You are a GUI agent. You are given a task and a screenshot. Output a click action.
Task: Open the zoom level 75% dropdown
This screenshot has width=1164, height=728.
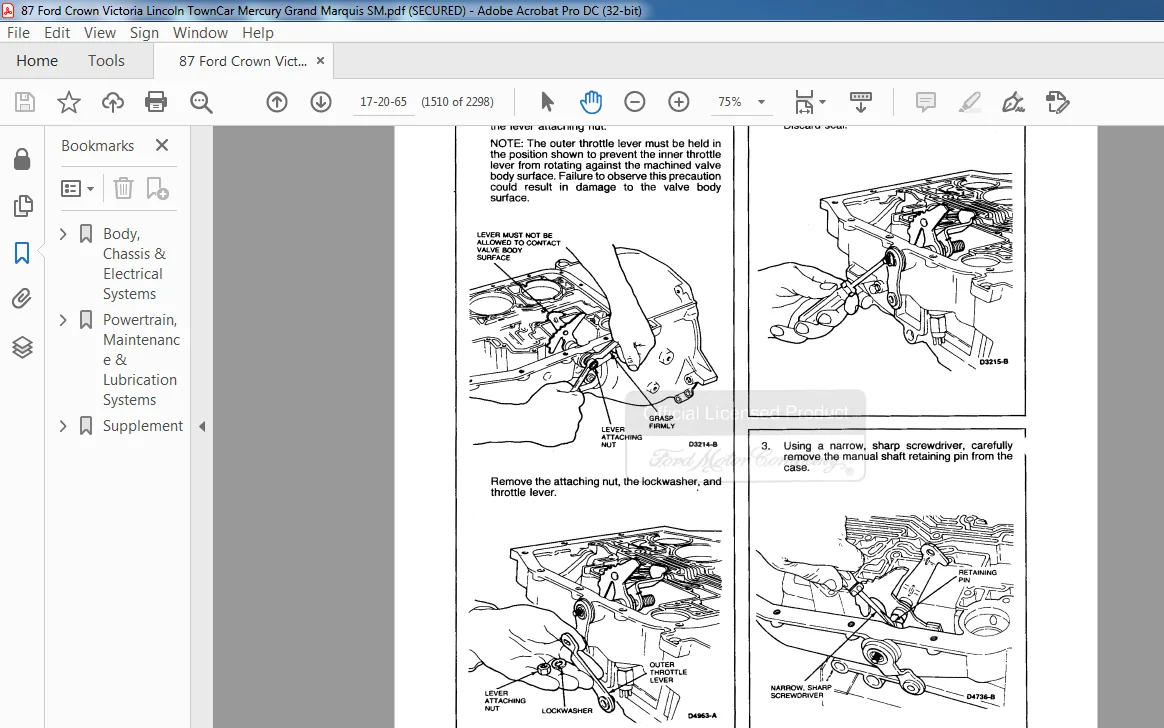pos(761,102)
